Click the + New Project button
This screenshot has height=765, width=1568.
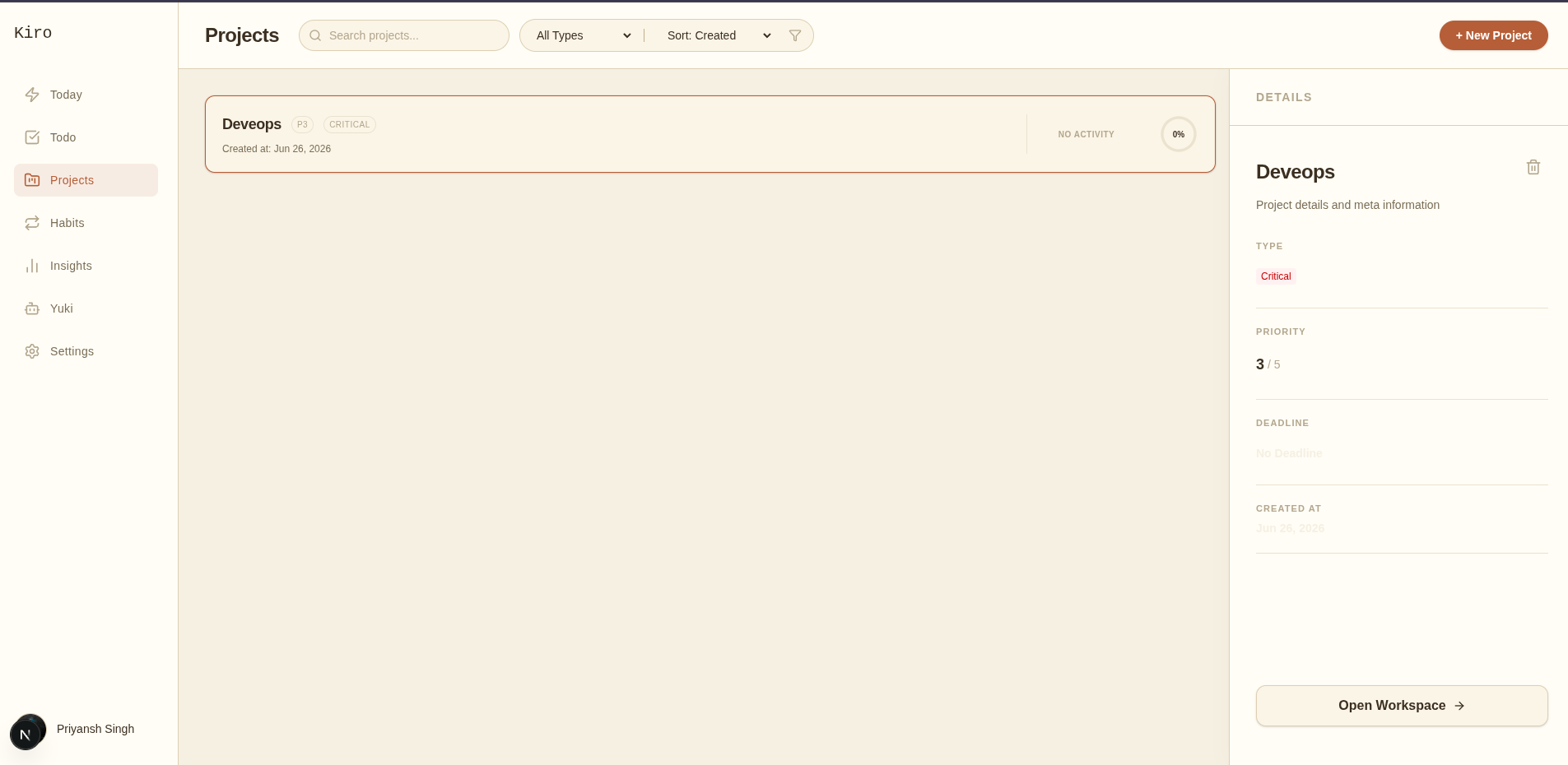pos(1493,35)
